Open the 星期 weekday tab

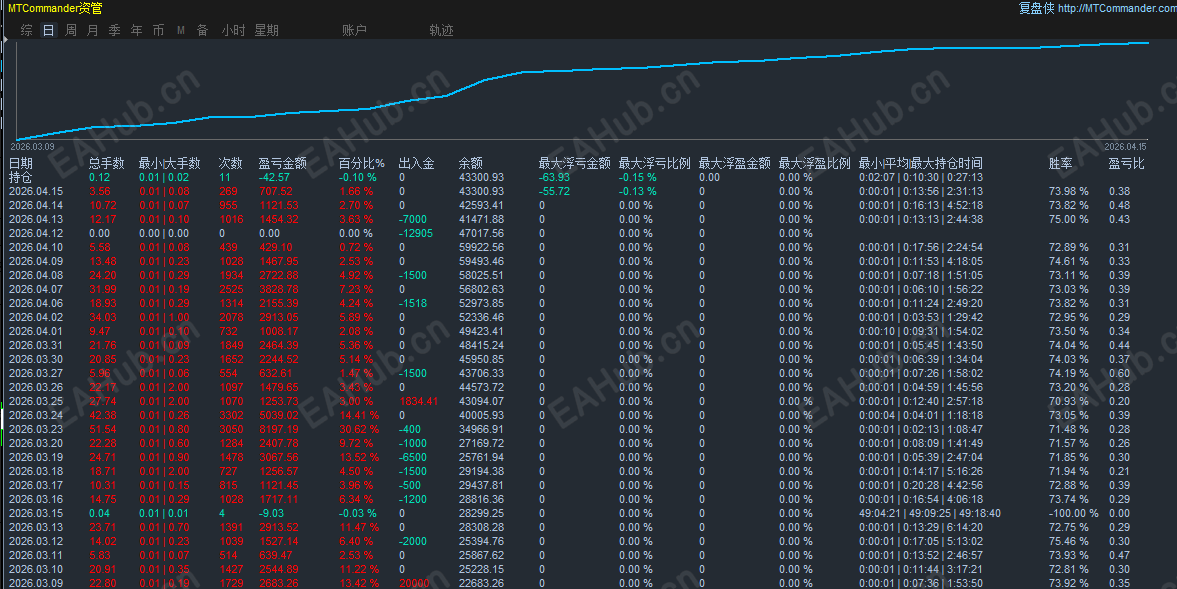point(266,30)
